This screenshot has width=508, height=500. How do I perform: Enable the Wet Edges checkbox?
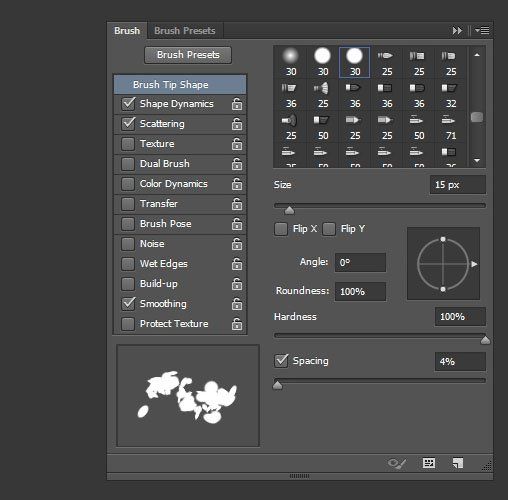click(x=128, y=264)
